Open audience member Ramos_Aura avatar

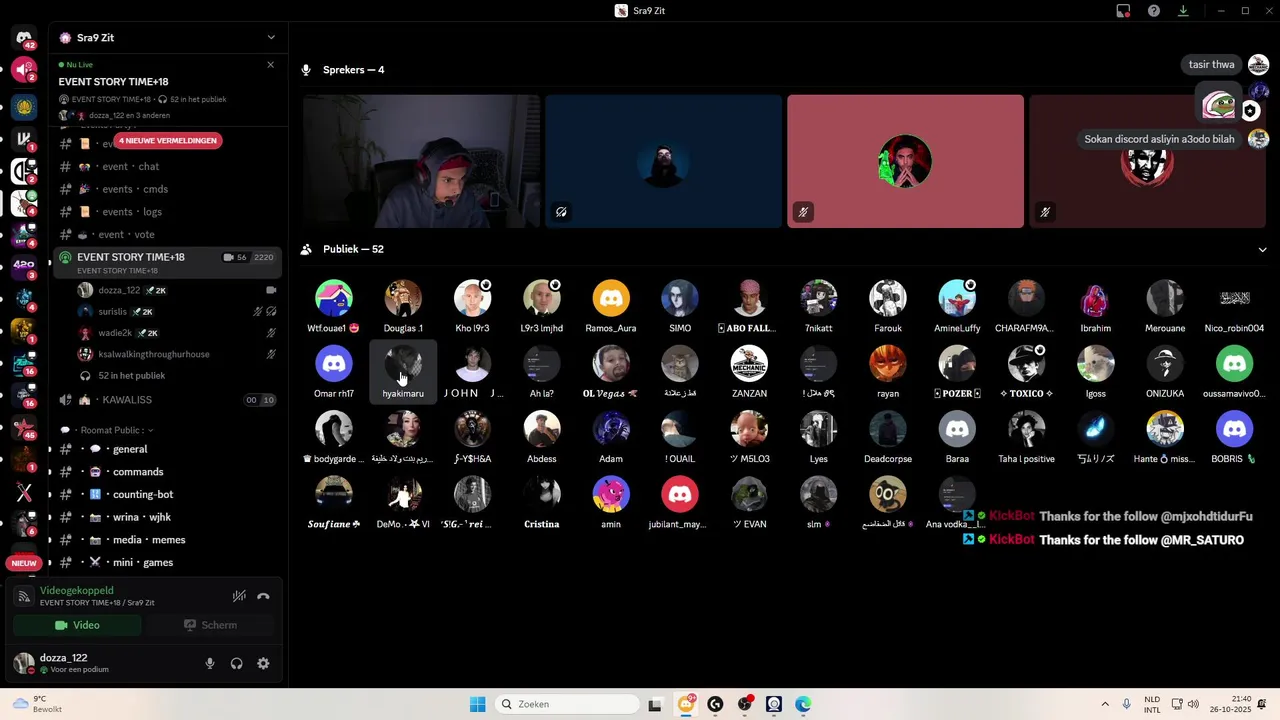pyautogui.click(x=611, y=298)
